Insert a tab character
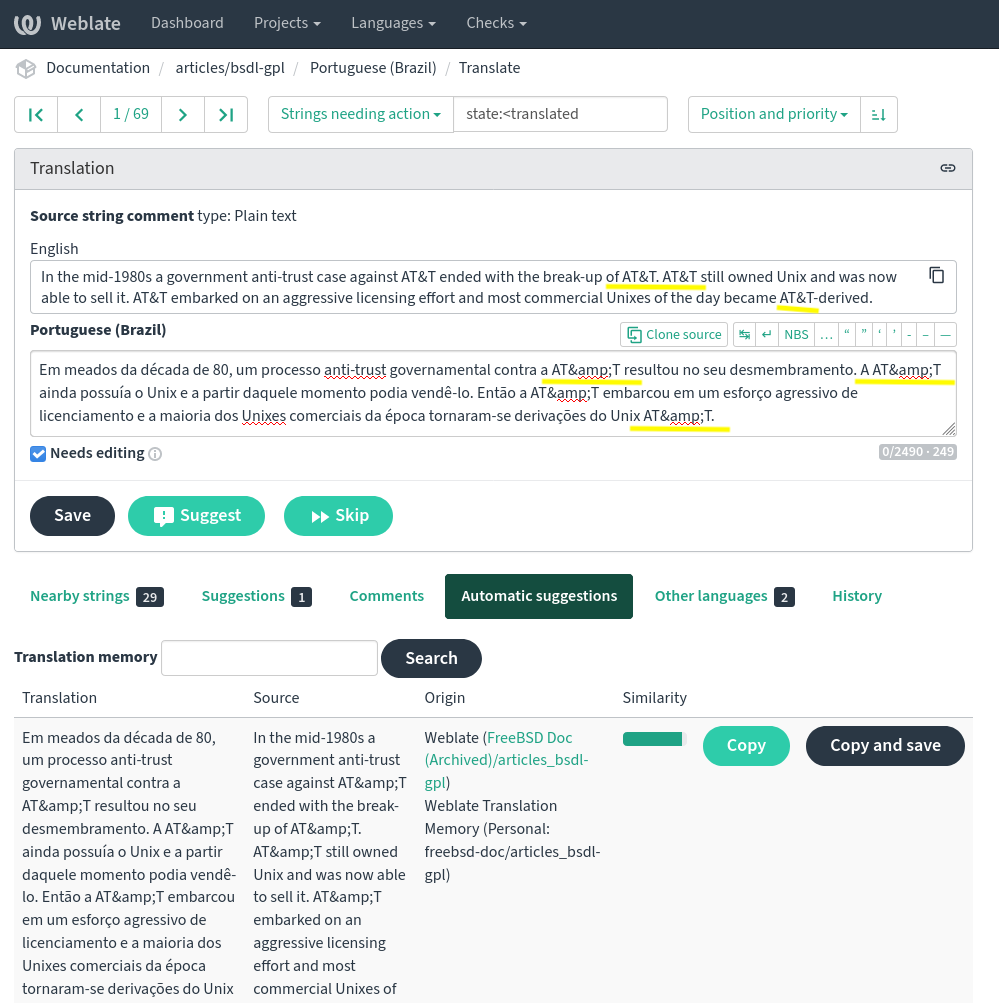This screenshot has width=999, height=1003. click(745, 335)
